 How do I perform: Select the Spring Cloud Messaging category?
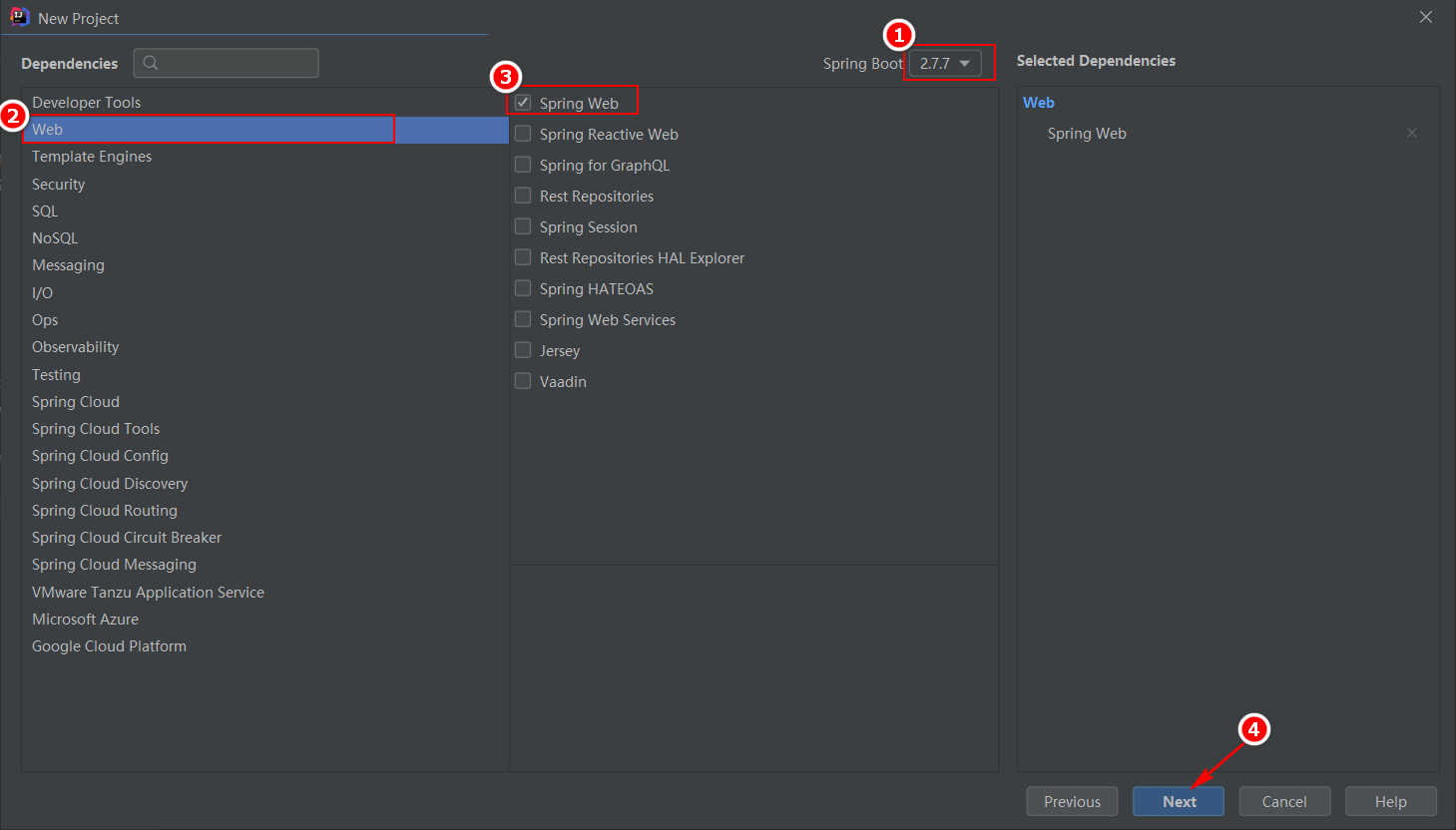coord(265,565)
